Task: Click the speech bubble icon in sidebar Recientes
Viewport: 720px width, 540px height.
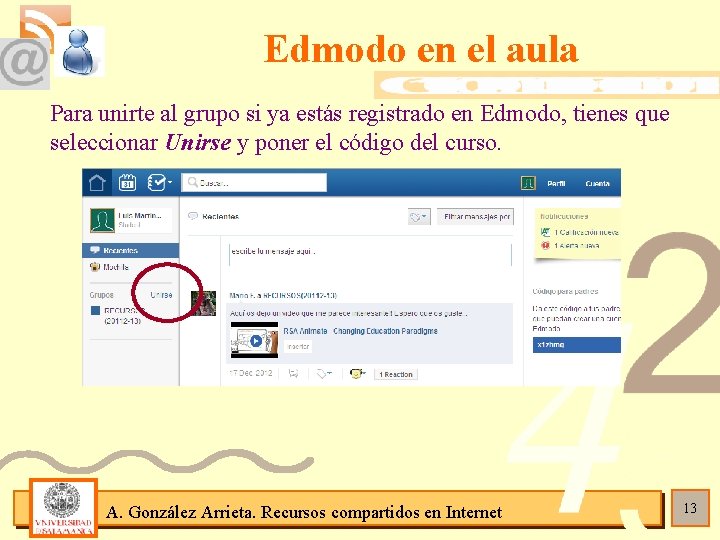Action: coord(95,250)
